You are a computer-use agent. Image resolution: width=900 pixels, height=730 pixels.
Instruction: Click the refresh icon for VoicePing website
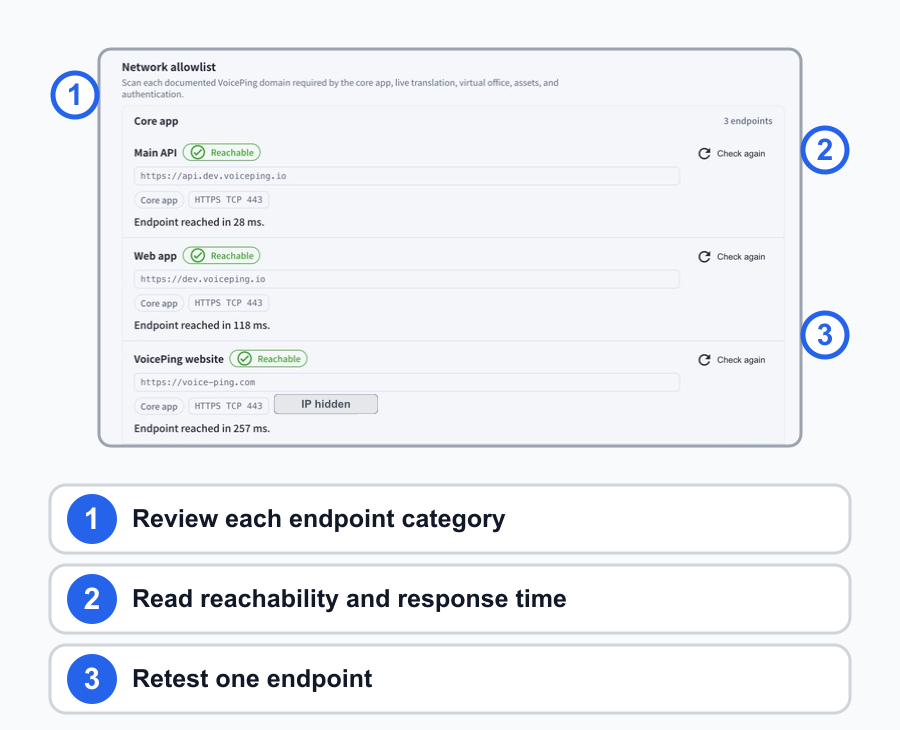click(704, 360)
